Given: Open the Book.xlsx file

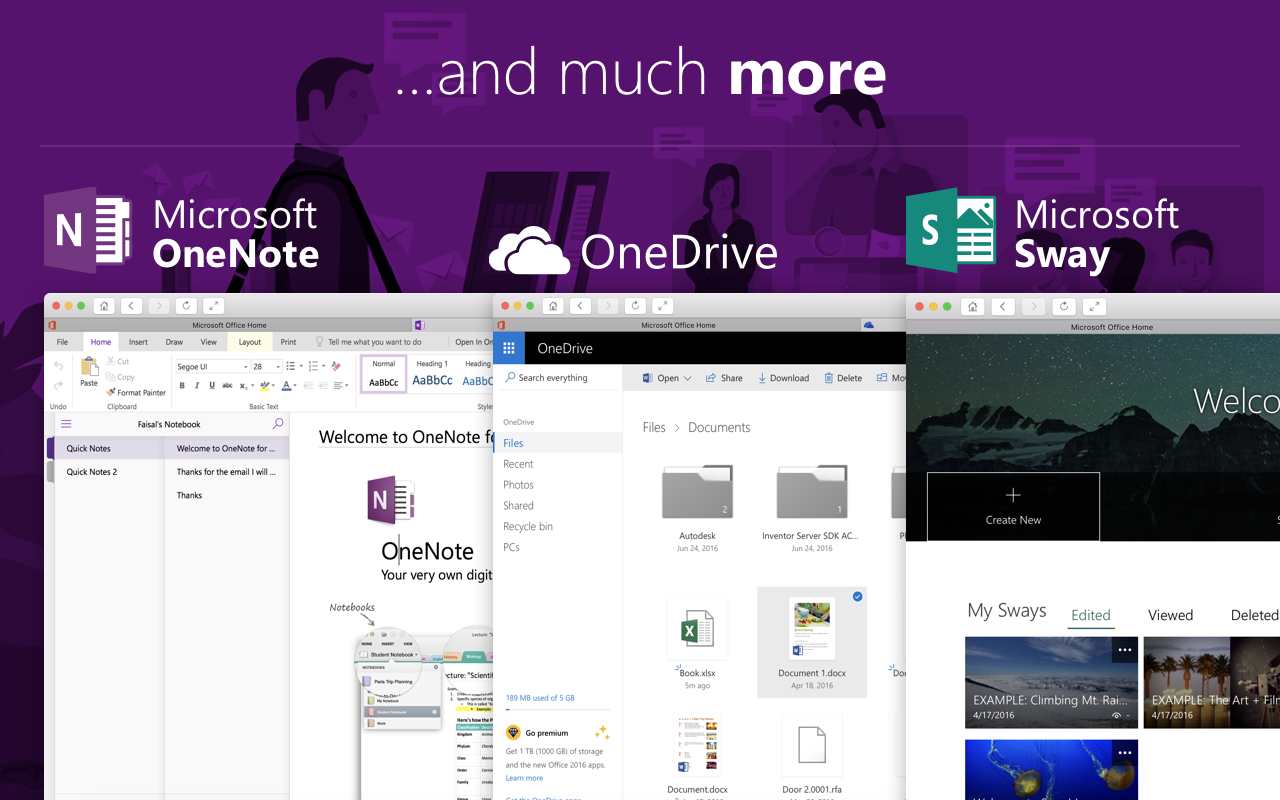Looking at the screenshot, I should [x=697, y=642].
